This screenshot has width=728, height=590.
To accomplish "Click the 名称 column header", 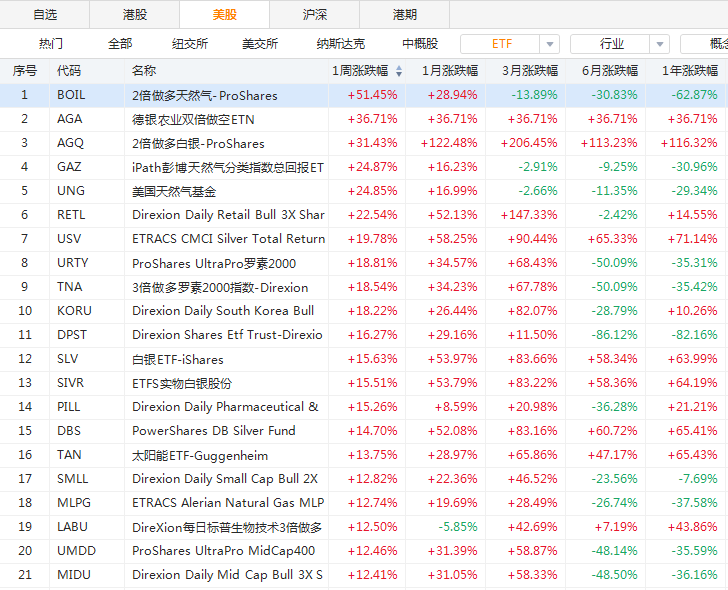I will pyautogui.click(x=143, y=71).
